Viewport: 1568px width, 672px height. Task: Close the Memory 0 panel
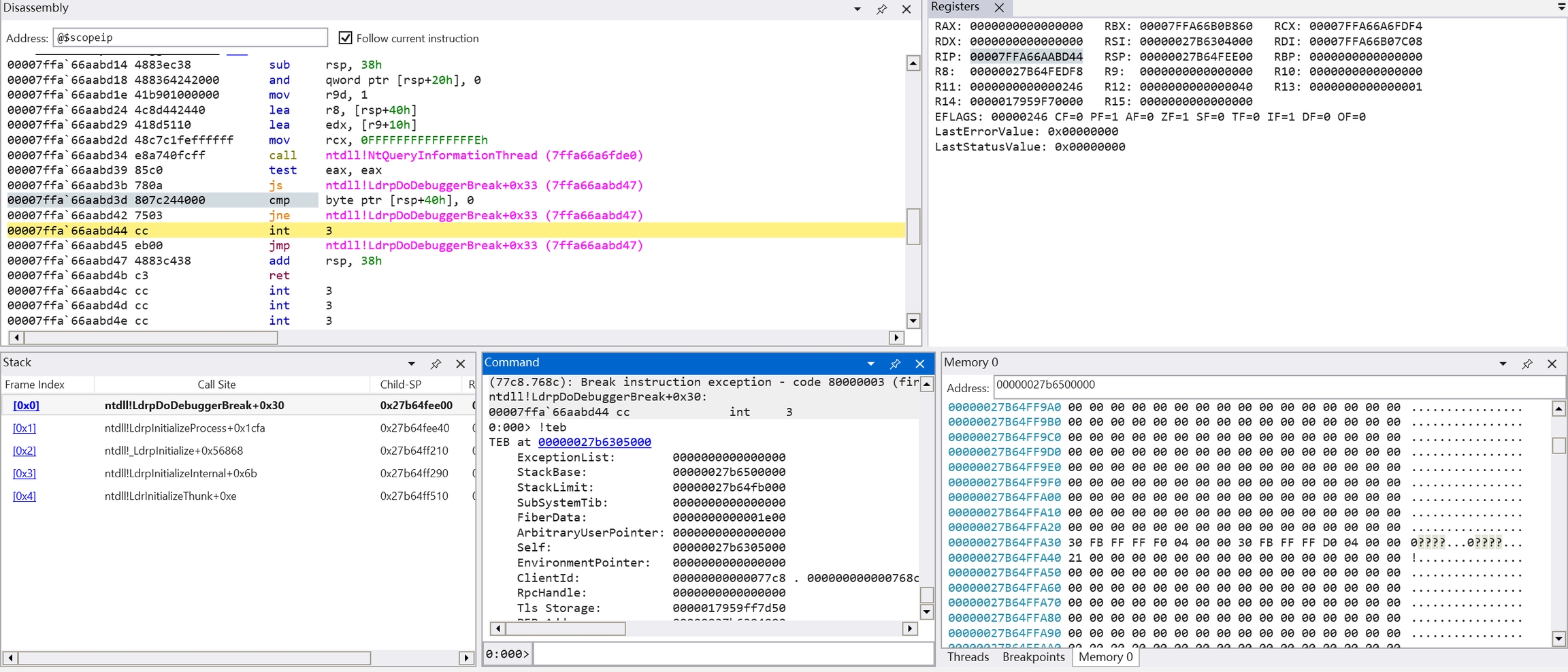(x=1552, y=364)
